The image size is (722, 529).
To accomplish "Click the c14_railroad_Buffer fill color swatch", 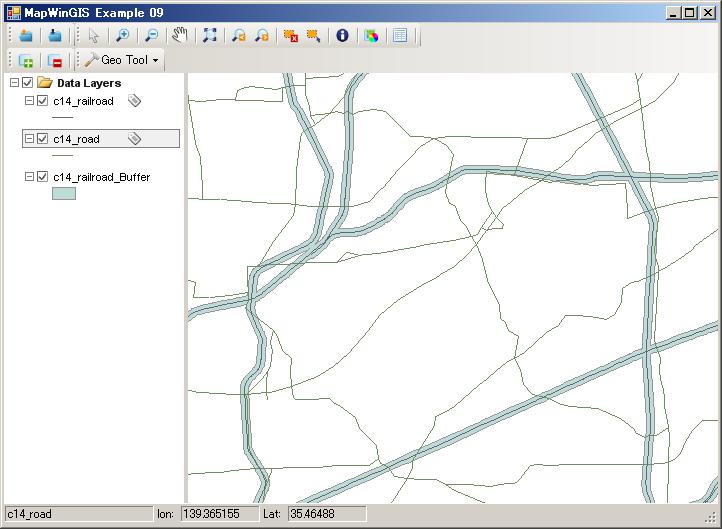I will click(63, 194).
